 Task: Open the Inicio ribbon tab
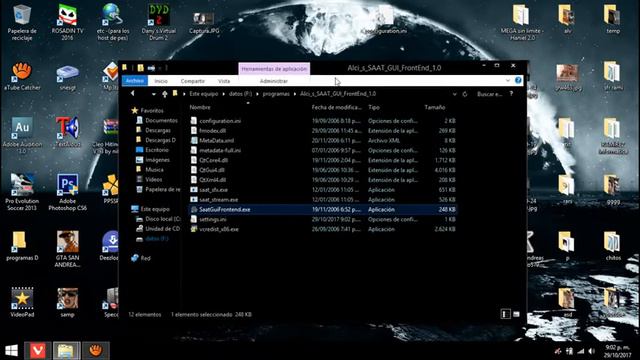161,81
